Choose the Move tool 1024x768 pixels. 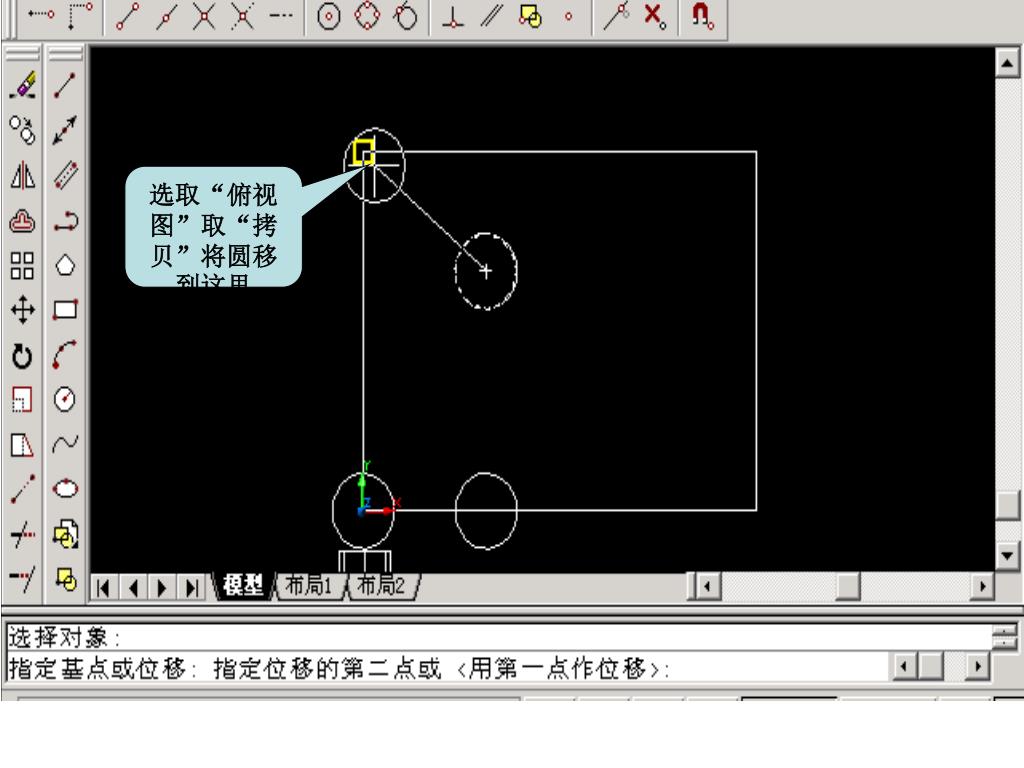(x=23, y=310)
